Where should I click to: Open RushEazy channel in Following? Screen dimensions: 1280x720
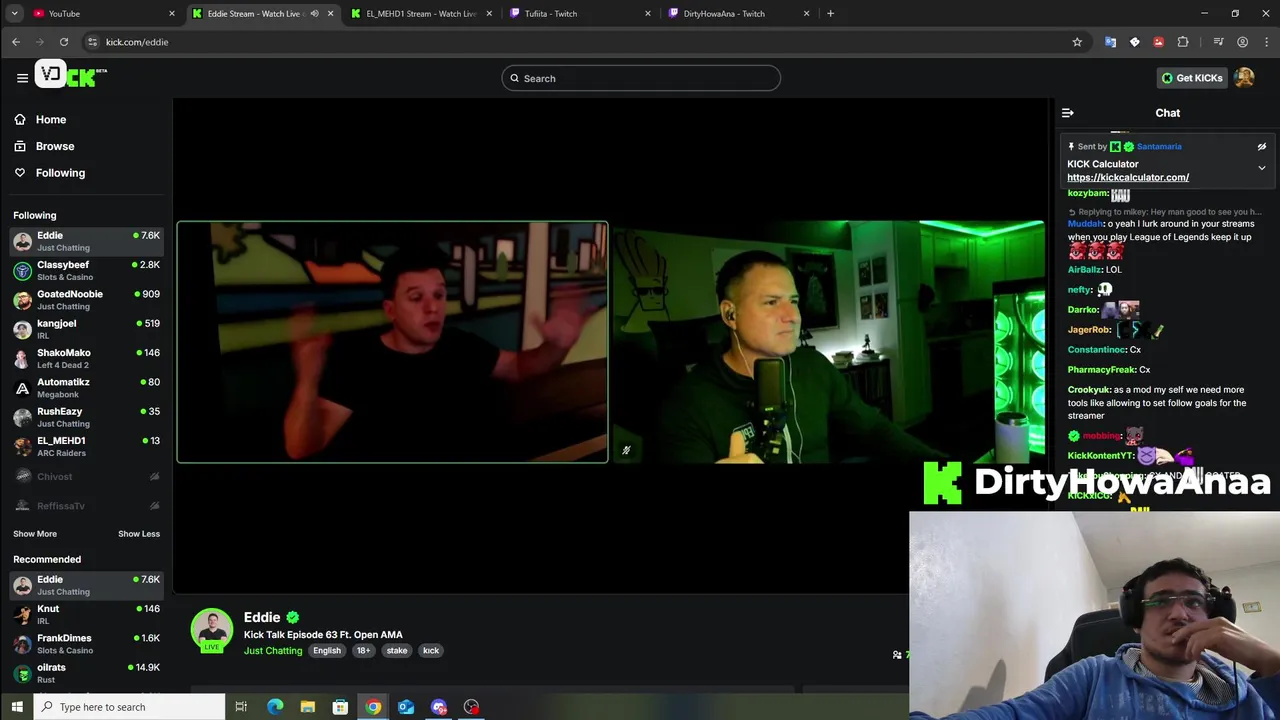pos(87,417)
